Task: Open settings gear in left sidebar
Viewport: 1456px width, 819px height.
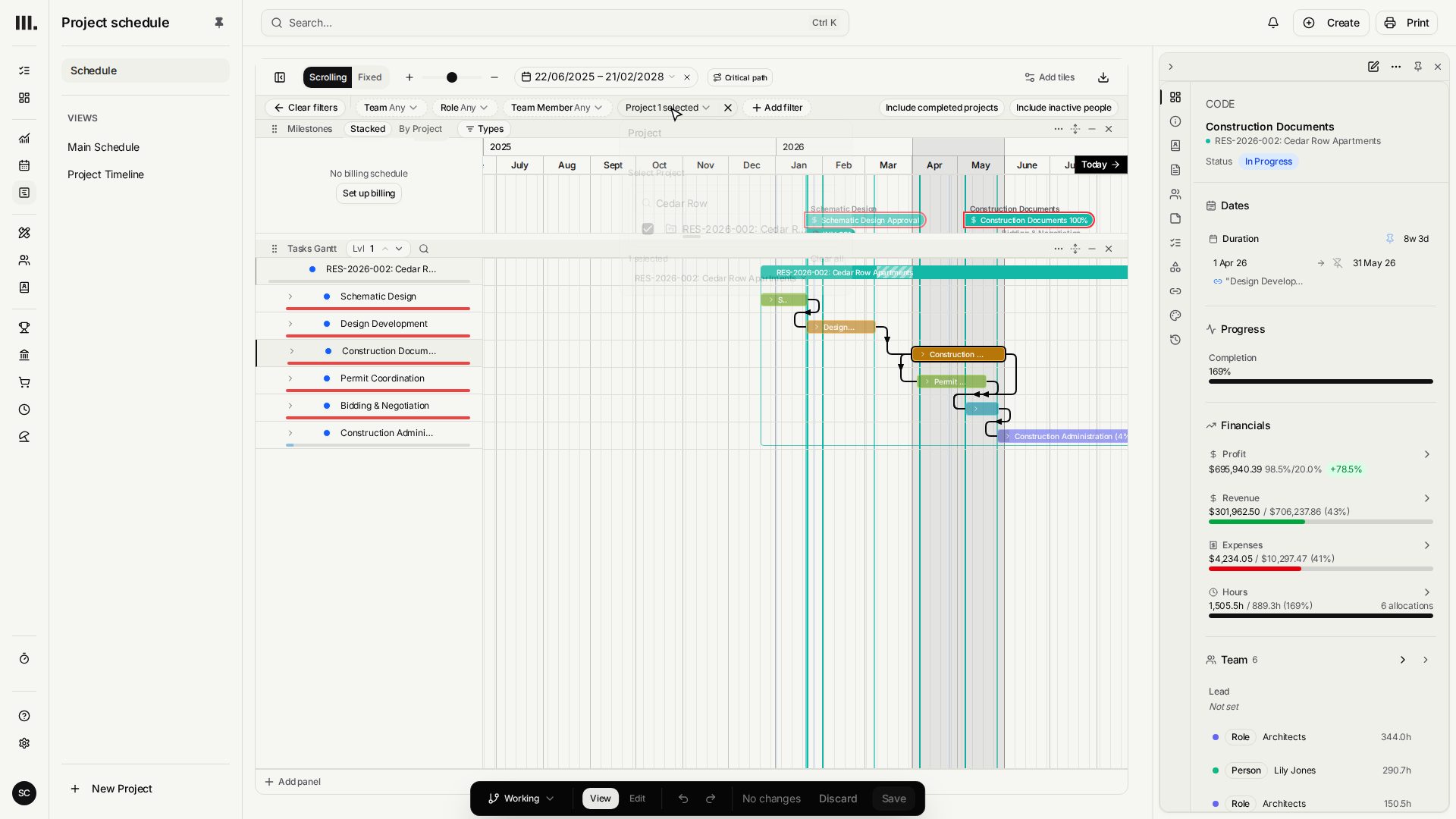Action: pos(24,743)
